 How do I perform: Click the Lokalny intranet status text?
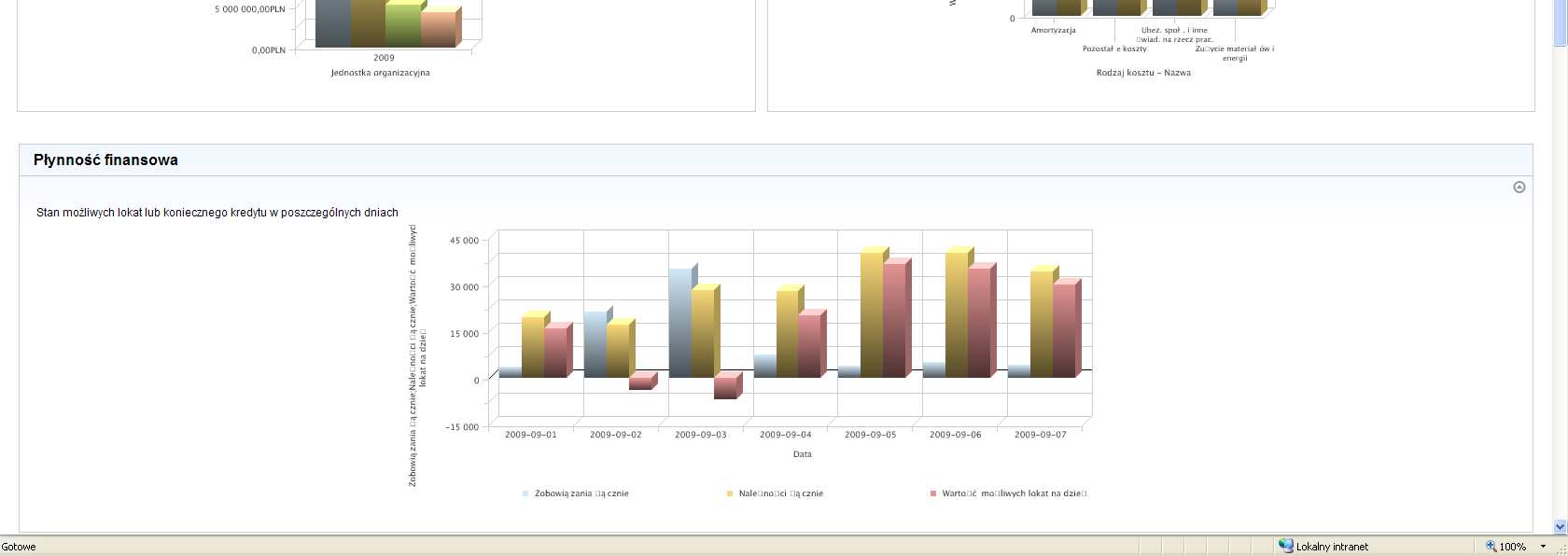coord(1332,547)
